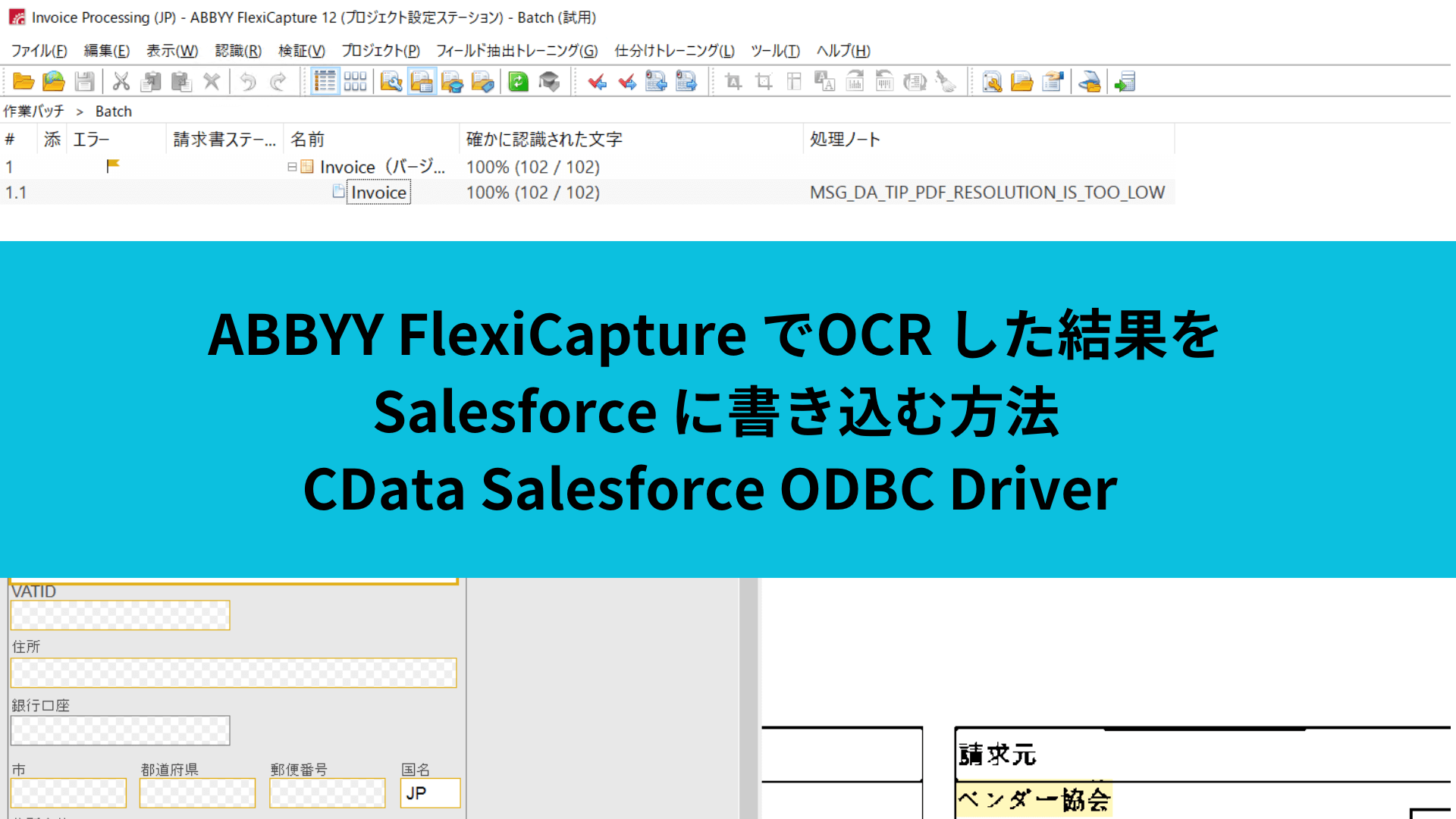1456x819 pixels.
Task: Open training mode via the graduation cap icon
Action: click(x=550, y=81)
